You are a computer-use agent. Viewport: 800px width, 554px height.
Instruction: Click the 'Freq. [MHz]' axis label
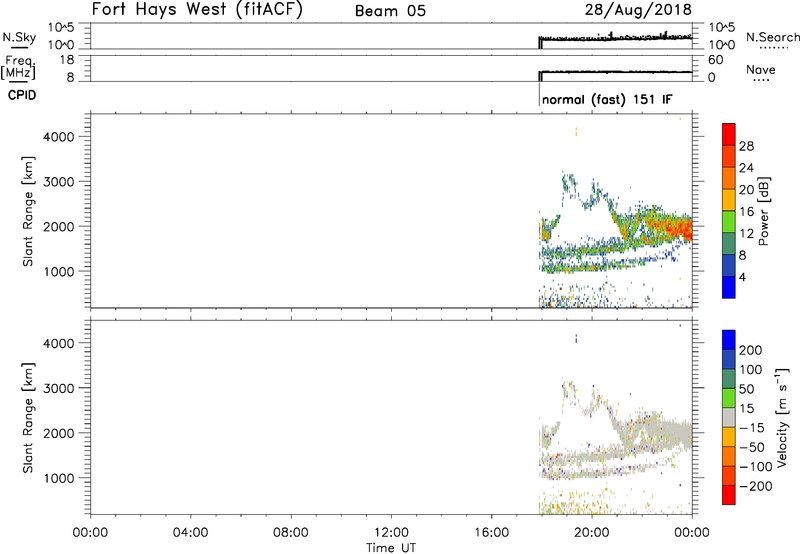(18, 67)
